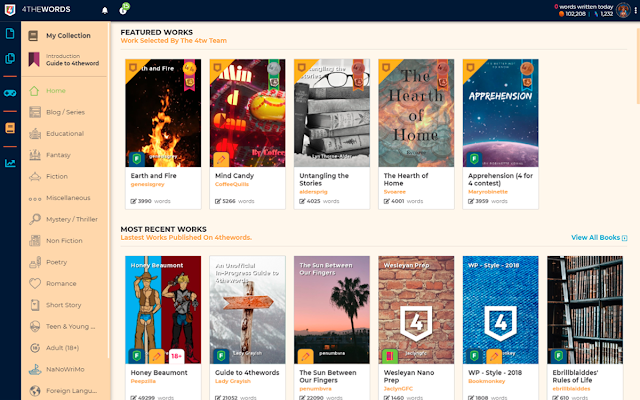Open the Honey Beaumont cover
The image size is (640, 400).
(163, 310)
